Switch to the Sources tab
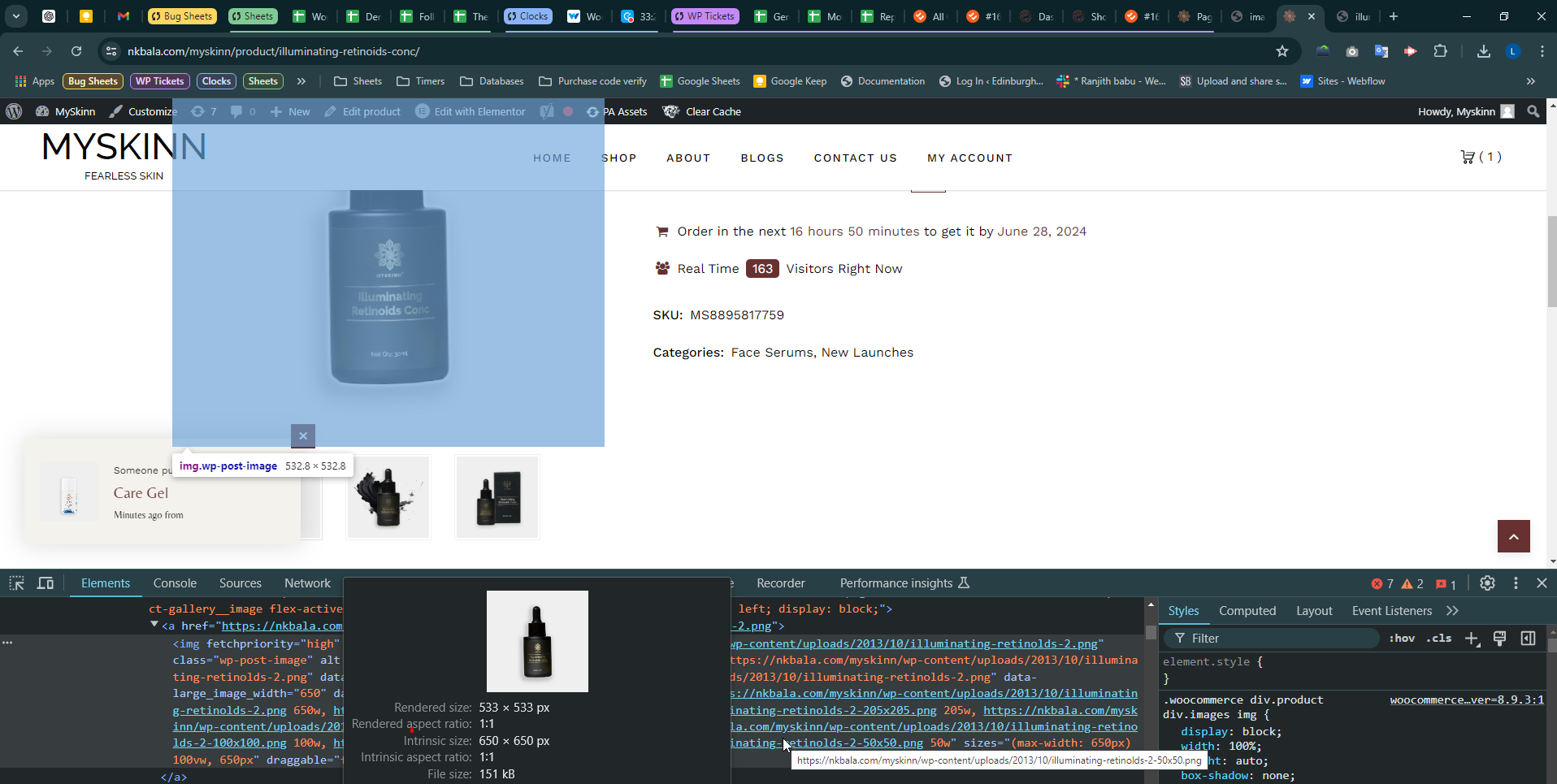The height and width of the screenshot is (784, 1557). tap(241, 583)
